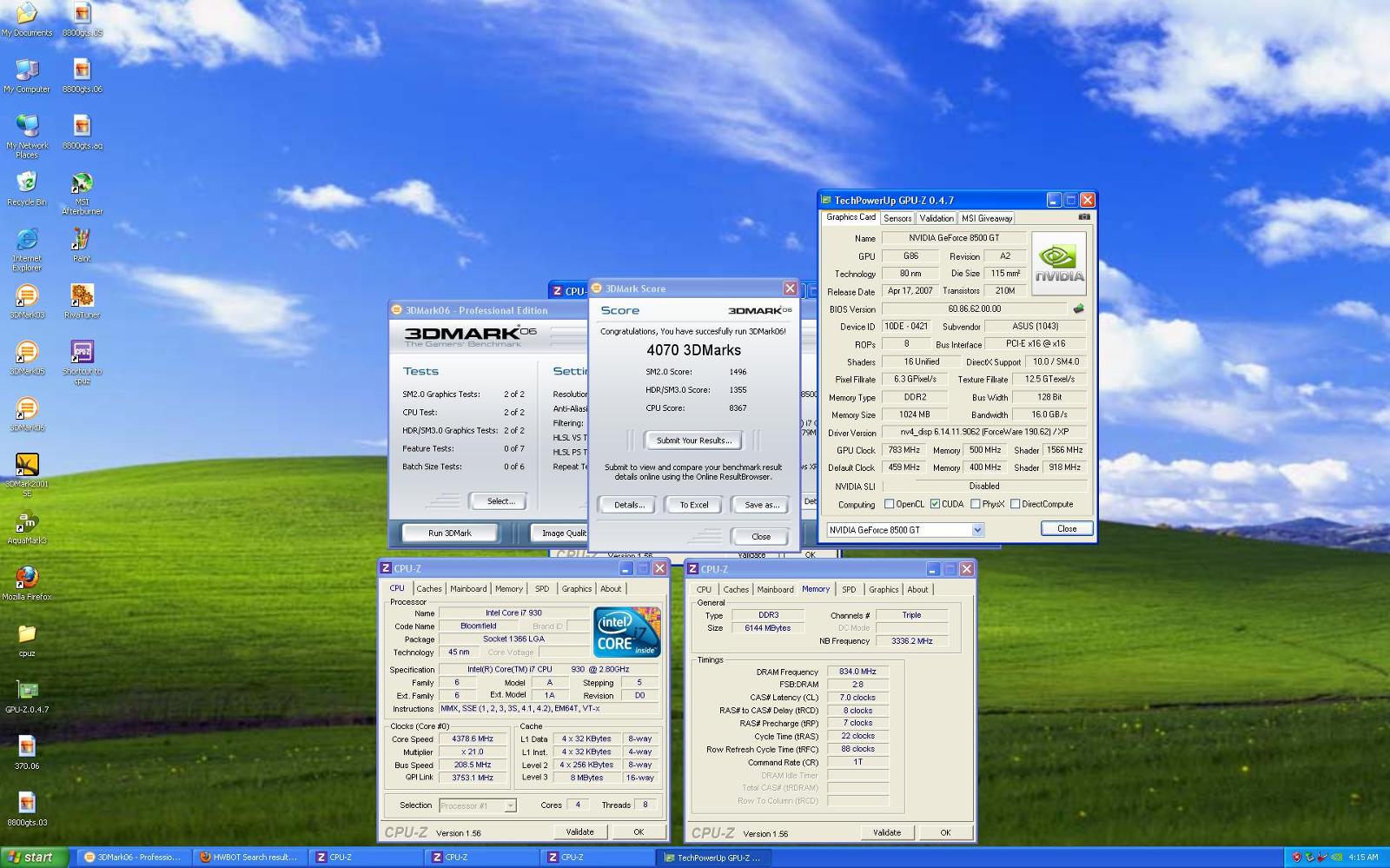Click Submit Your Results button
Viewport: 1390px width, 868px height.
(693, 441)
